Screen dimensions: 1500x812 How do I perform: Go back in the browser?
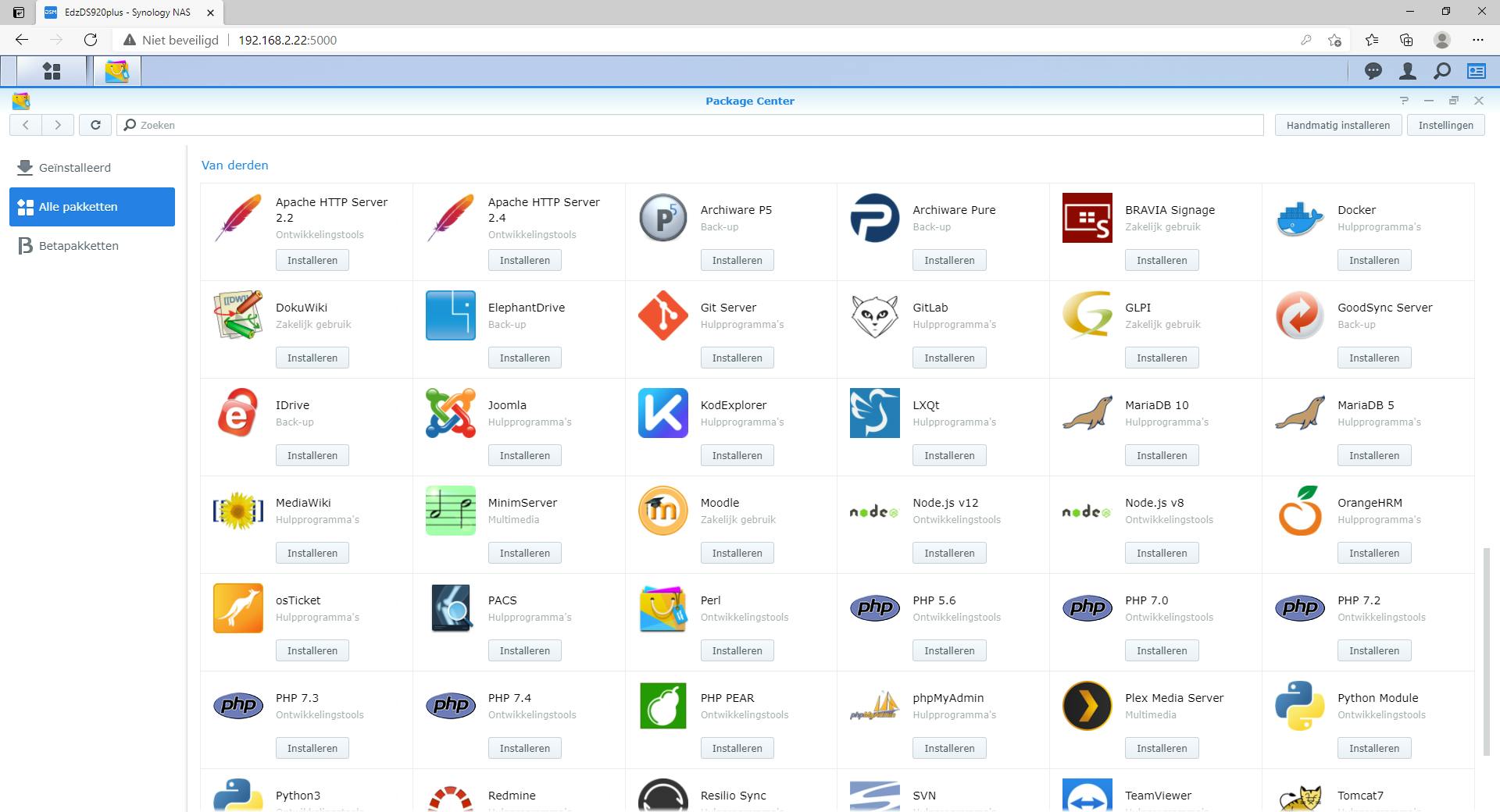22,40
